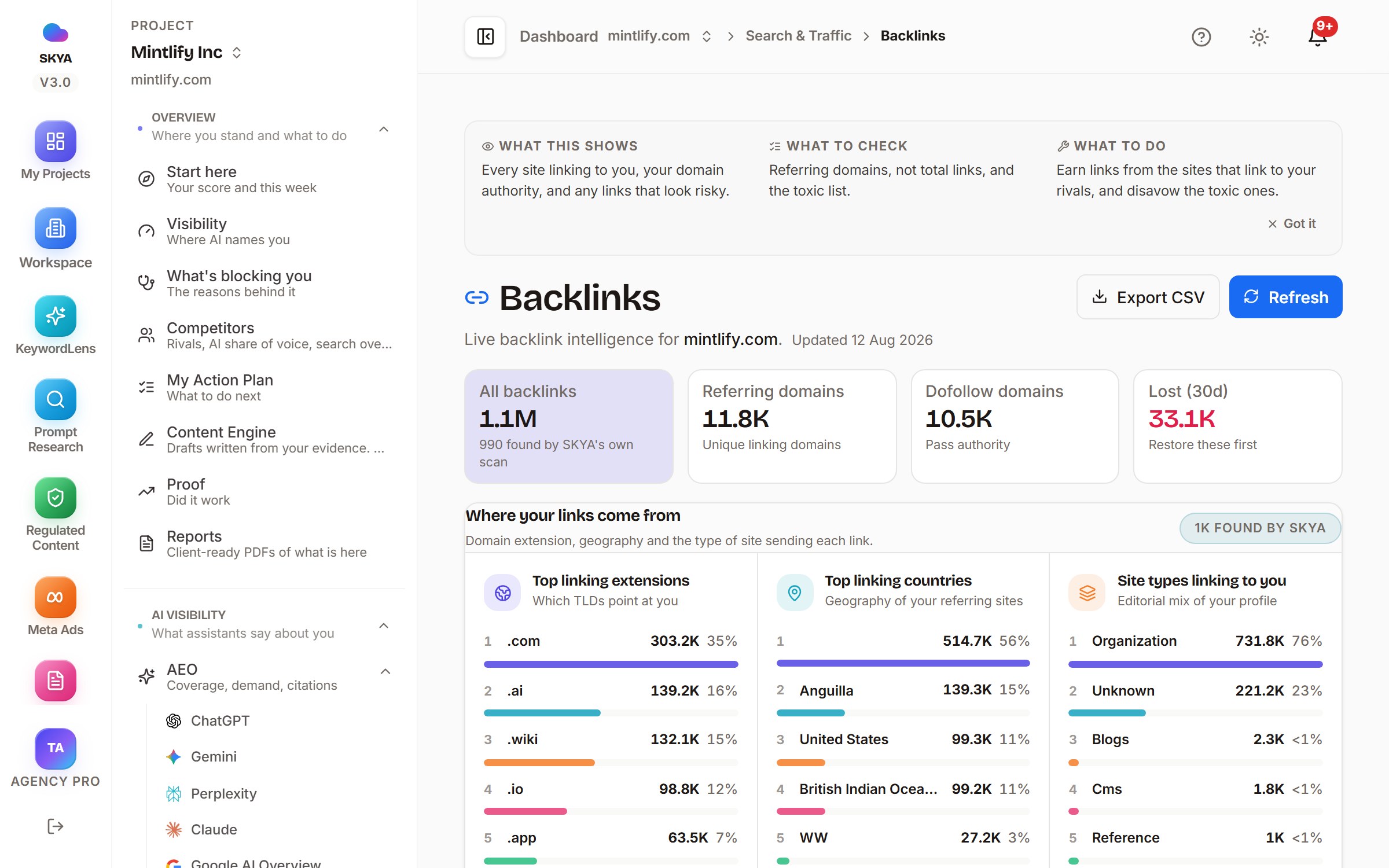The width and height of the screenshot is (1389, 868).
Task: Open Content Engine item
Action: [264, 440]
